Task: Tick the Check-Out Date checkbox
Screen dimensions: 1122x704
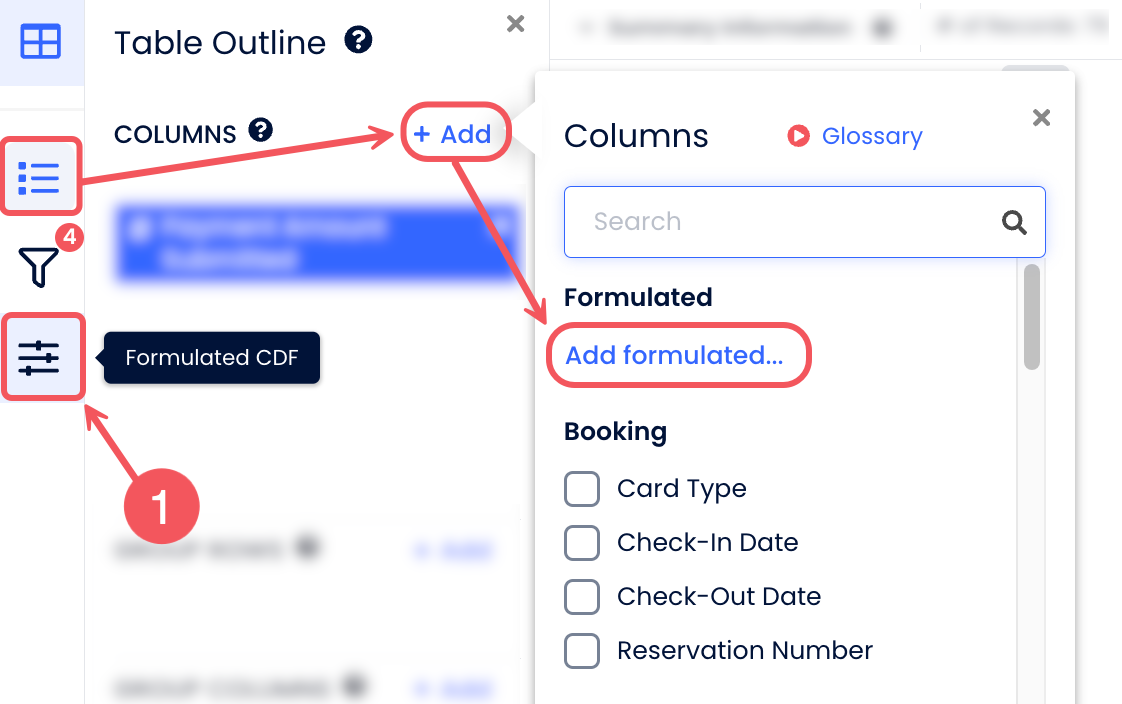Action: click(582, 597)
